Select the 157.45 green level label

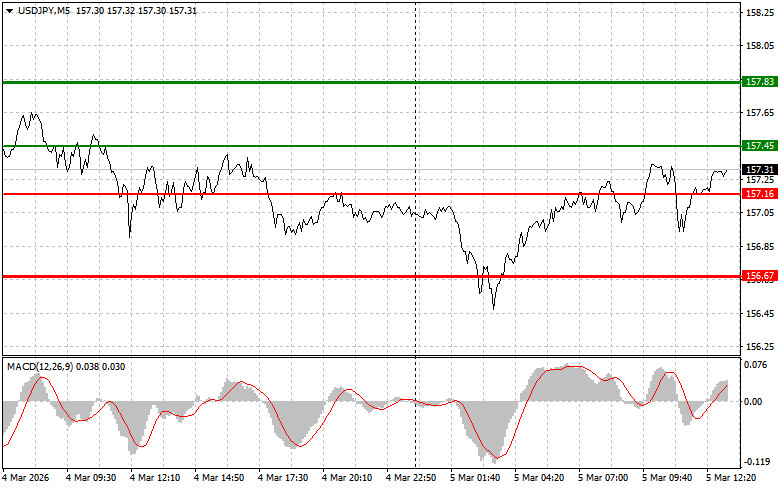point(760,145)
